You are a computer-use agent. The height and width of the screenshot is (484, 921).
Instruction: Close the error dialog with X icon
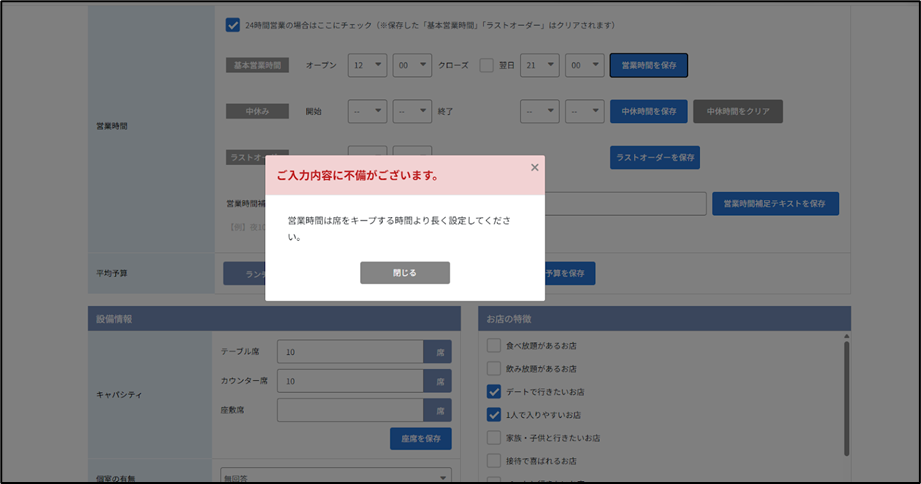coord(534,168)
